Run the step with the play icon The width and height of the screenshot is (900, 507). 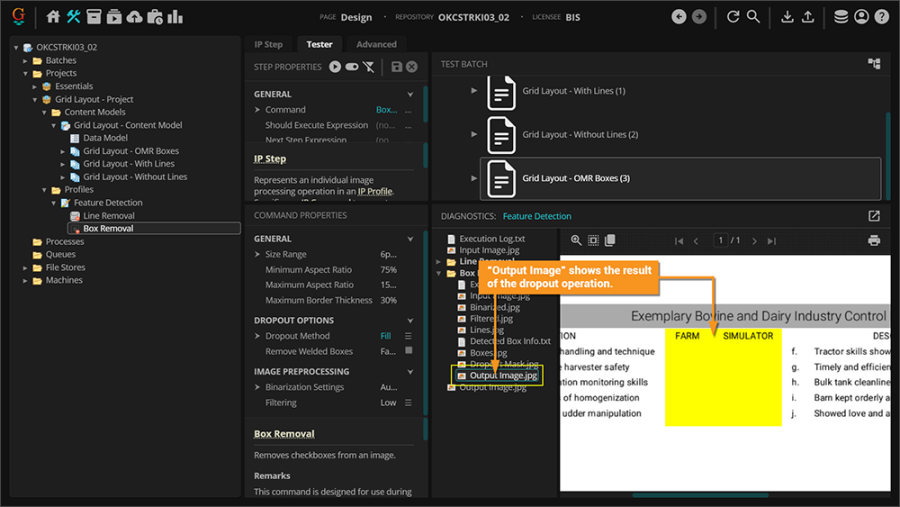tap(335, 67)
